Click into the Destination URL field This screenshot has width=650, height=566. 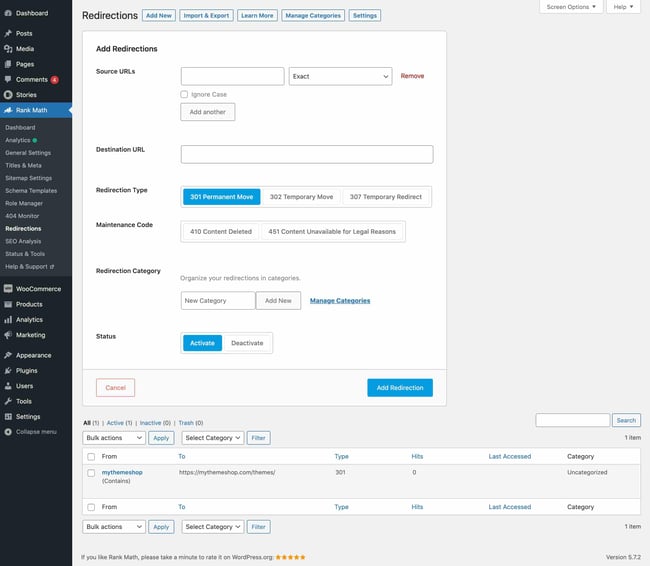[x=306, y=154]
